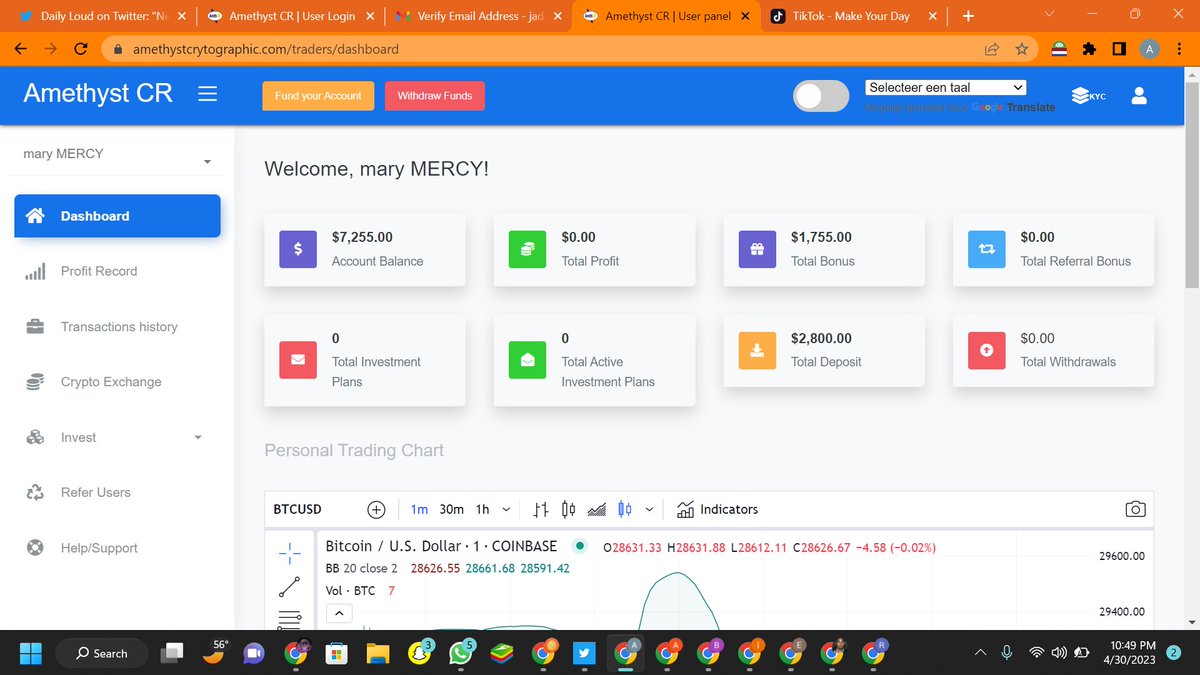Image resolution: width=1200 pixels, height=675 pixels.
Task: Open the Dashboard sidebar item
Action: pyautogui.click(x=117, y=216)
